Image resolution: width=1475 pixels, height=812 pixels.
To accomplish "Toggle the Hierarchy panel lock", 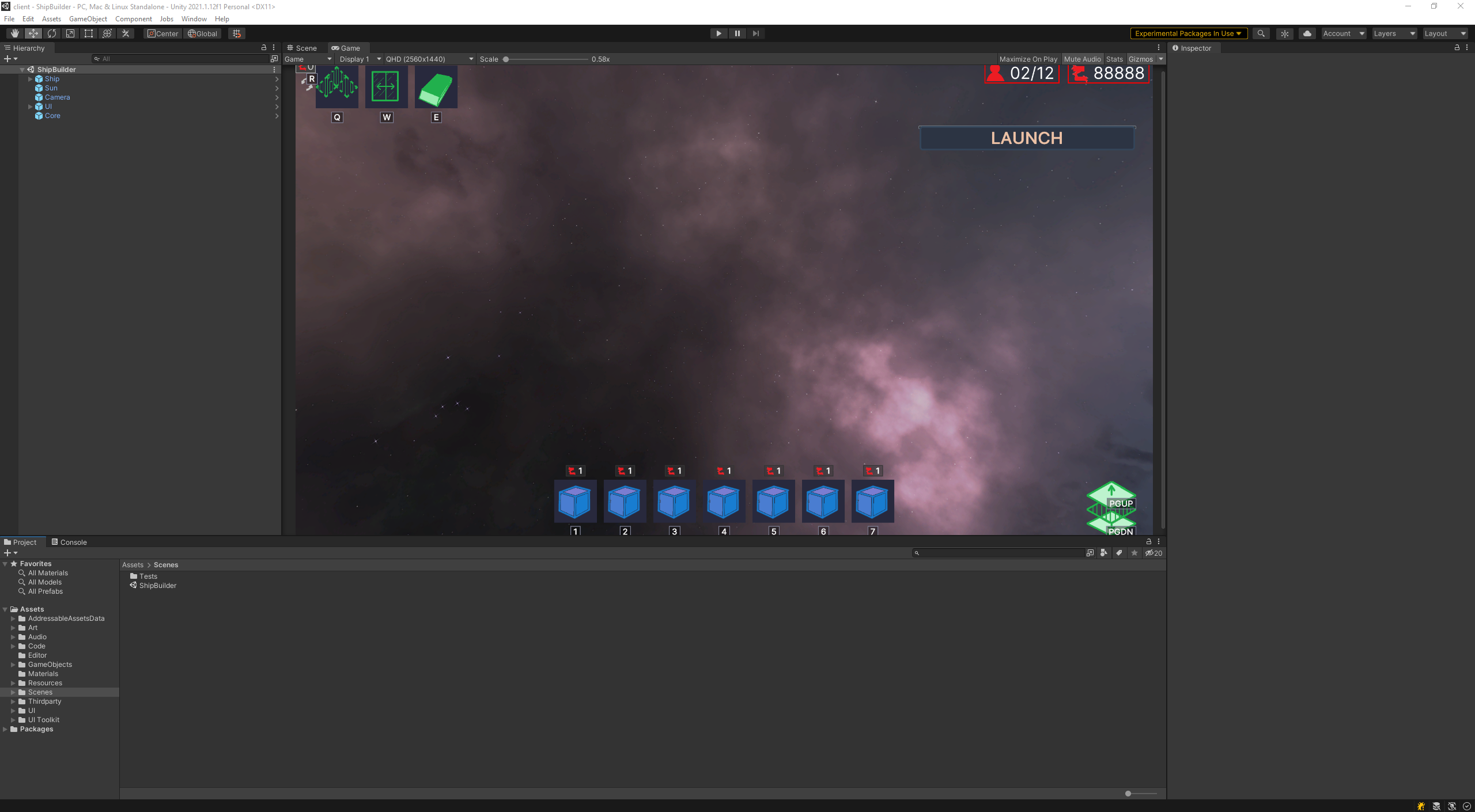I will coord(264,48).
